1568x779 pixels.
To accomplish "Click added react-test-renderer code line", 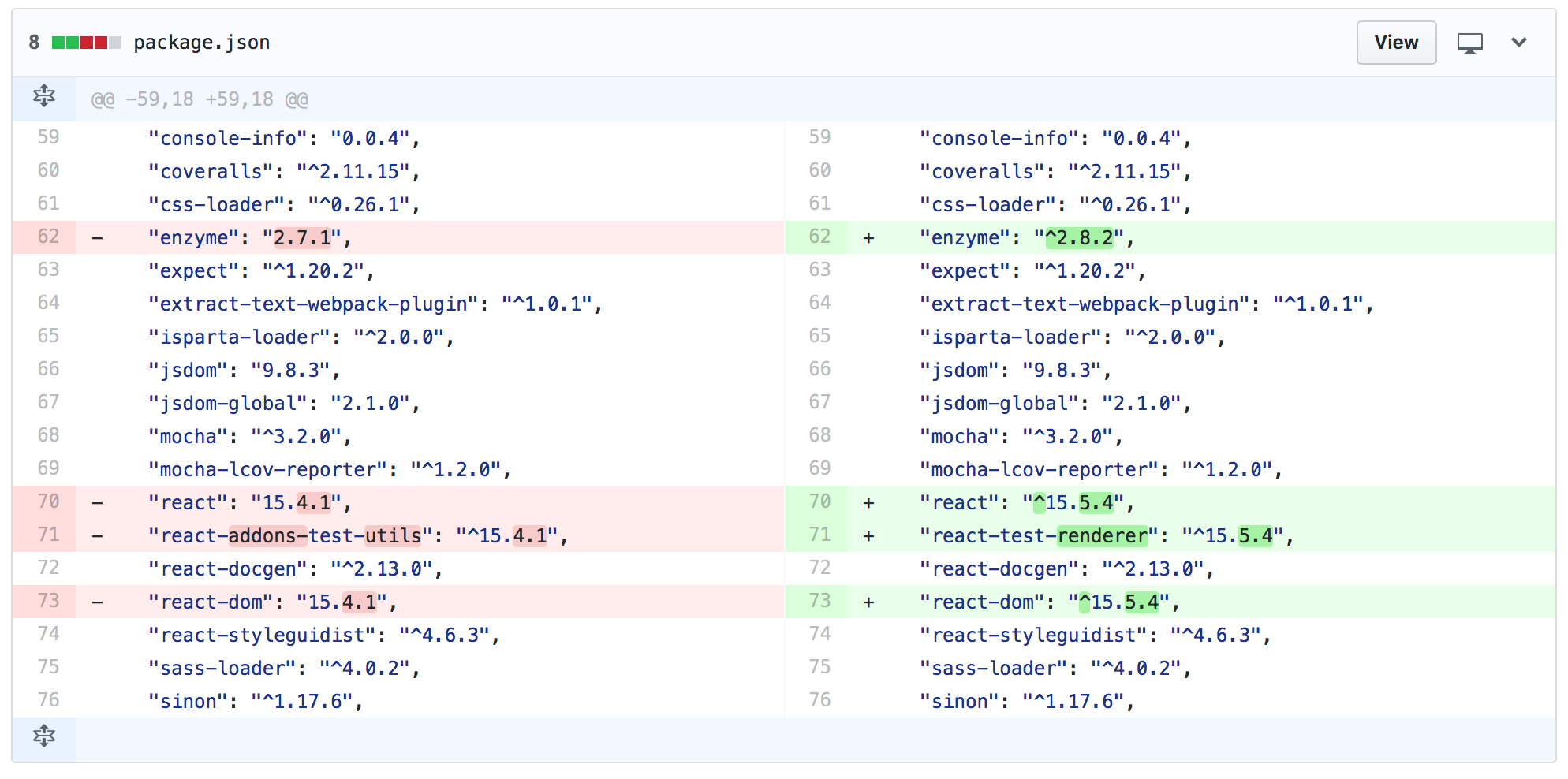I will pyautogui.click(x=1107, y=536).
